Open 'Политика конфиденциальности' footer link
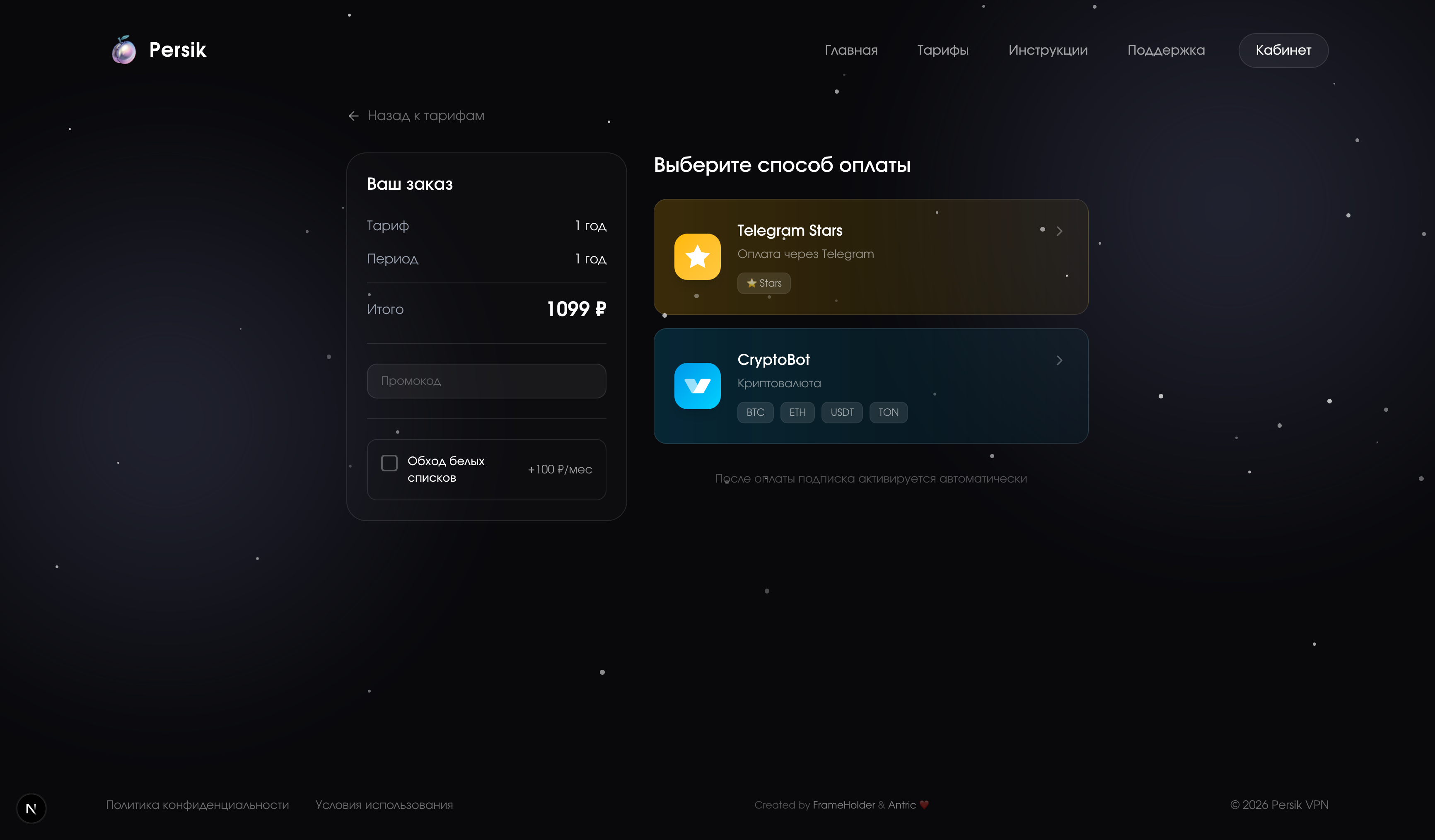 pos(197,805)
